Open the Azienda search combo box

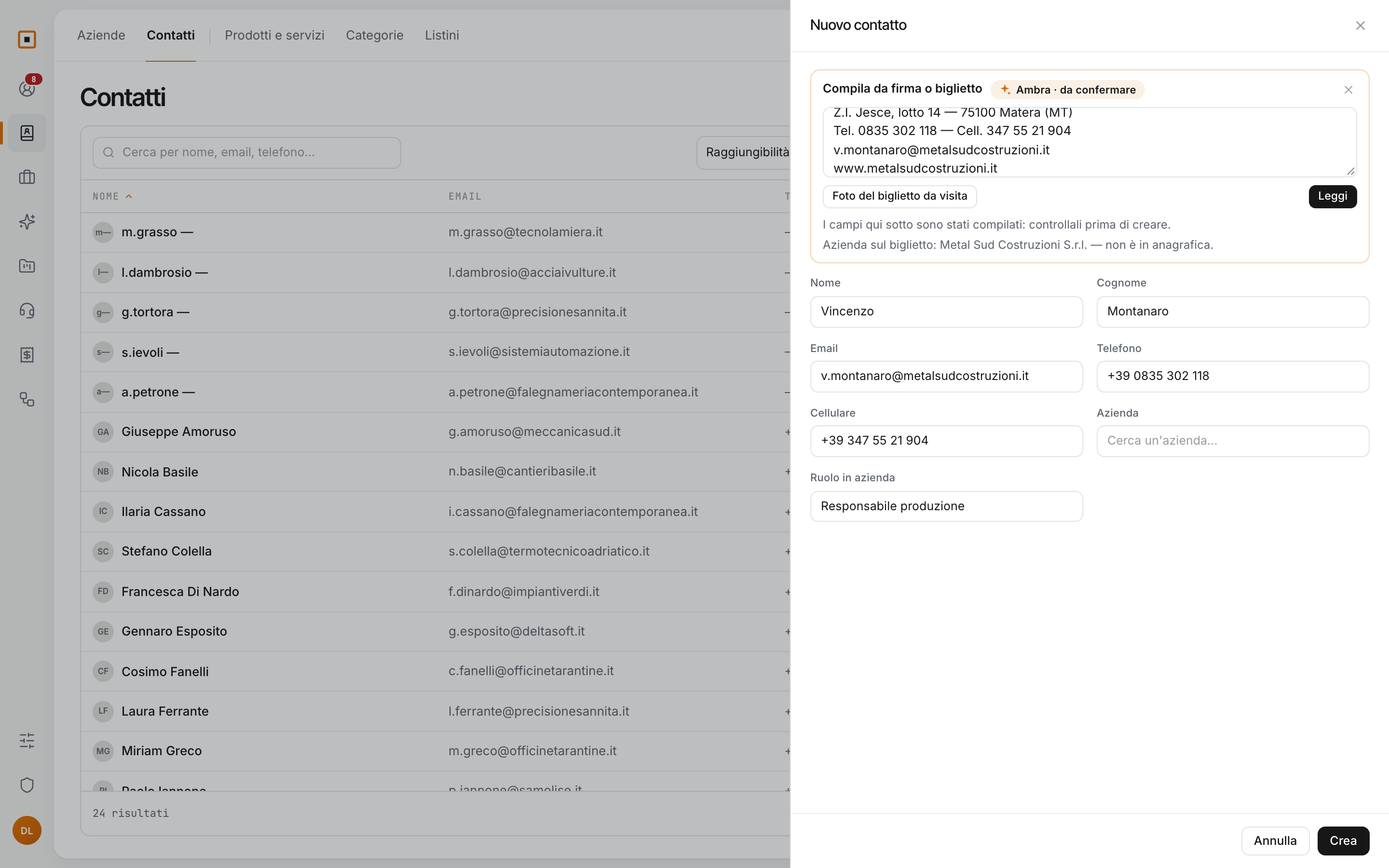1232,441
